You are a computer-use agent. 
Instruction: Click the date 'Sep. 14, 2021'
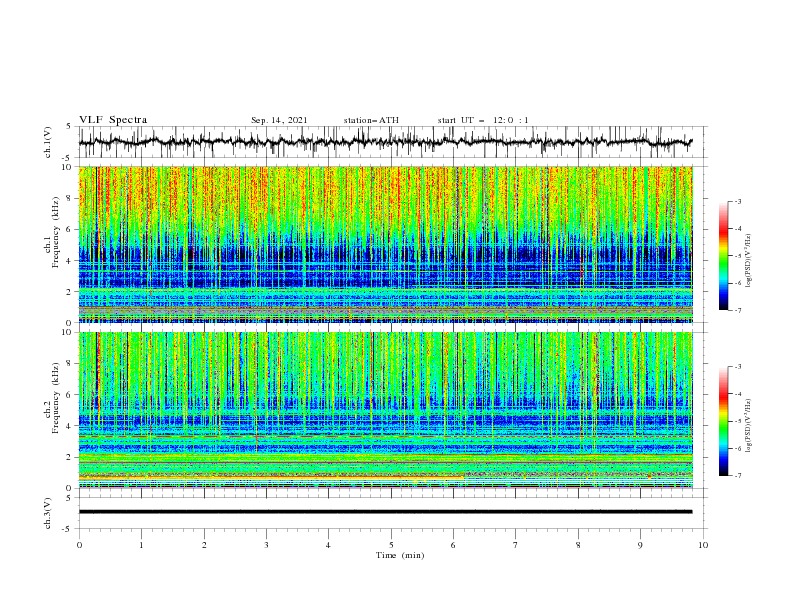click(x=279, y=120)
